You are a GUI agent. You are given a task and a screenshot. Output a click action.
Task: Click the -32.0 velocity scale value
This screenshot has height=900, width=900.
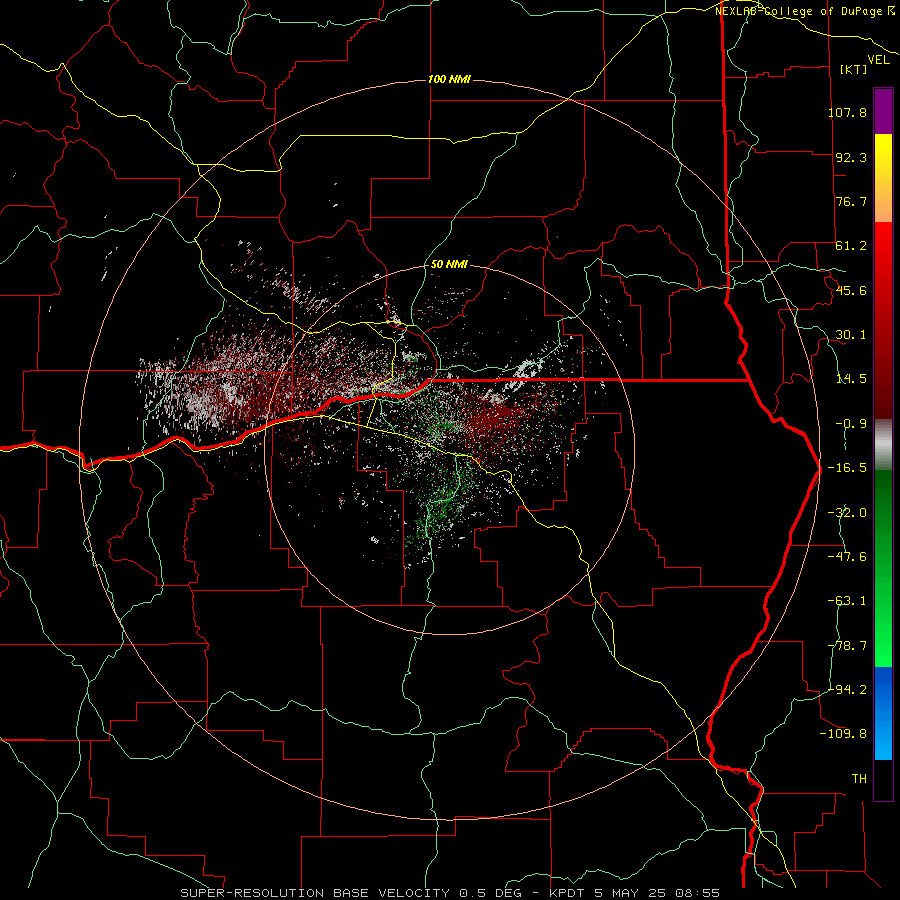coord(847,513)
